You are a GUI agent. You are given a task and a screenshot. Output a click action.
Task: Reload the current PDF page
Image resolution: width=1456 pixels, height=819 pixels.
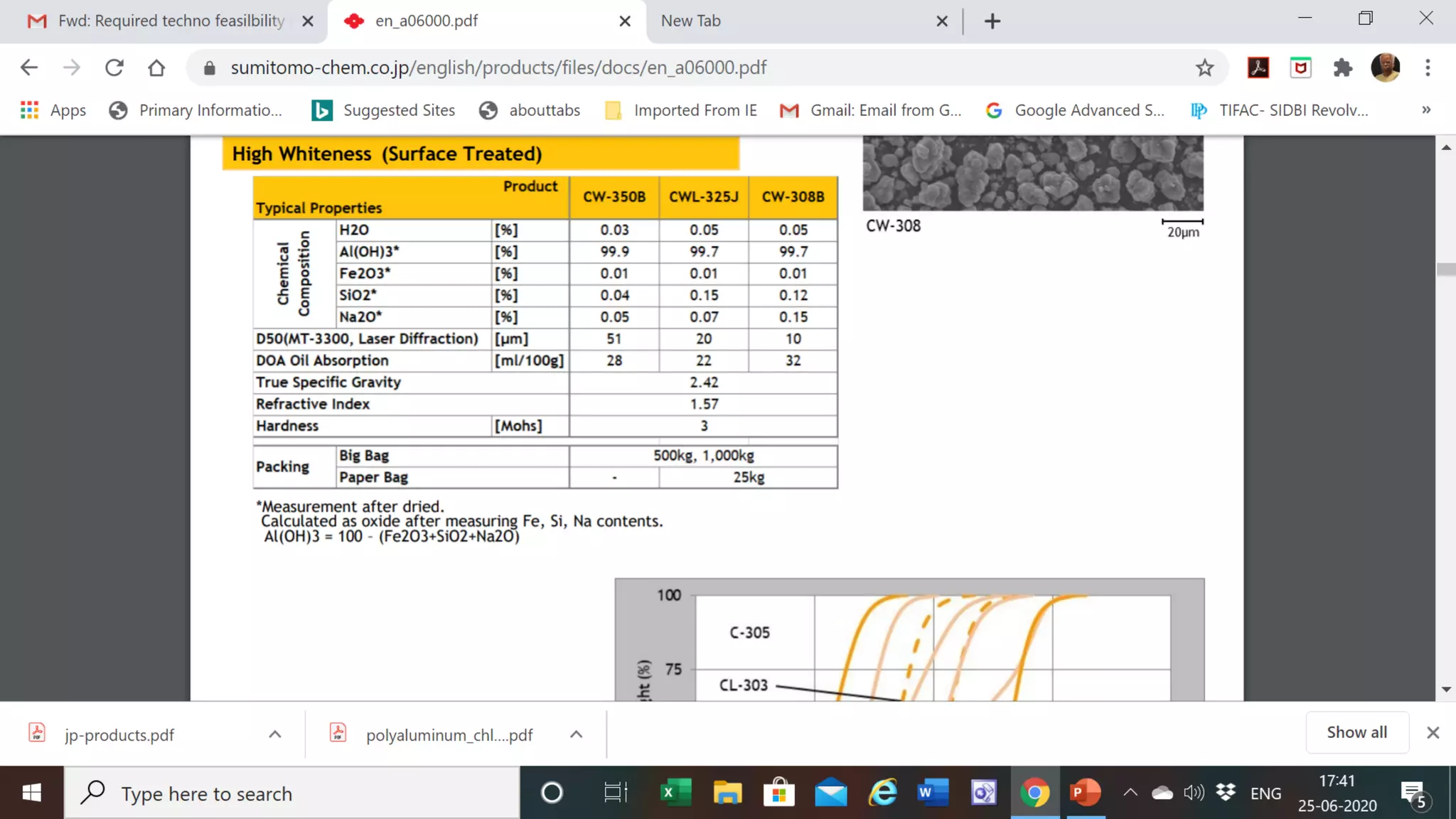114,68
